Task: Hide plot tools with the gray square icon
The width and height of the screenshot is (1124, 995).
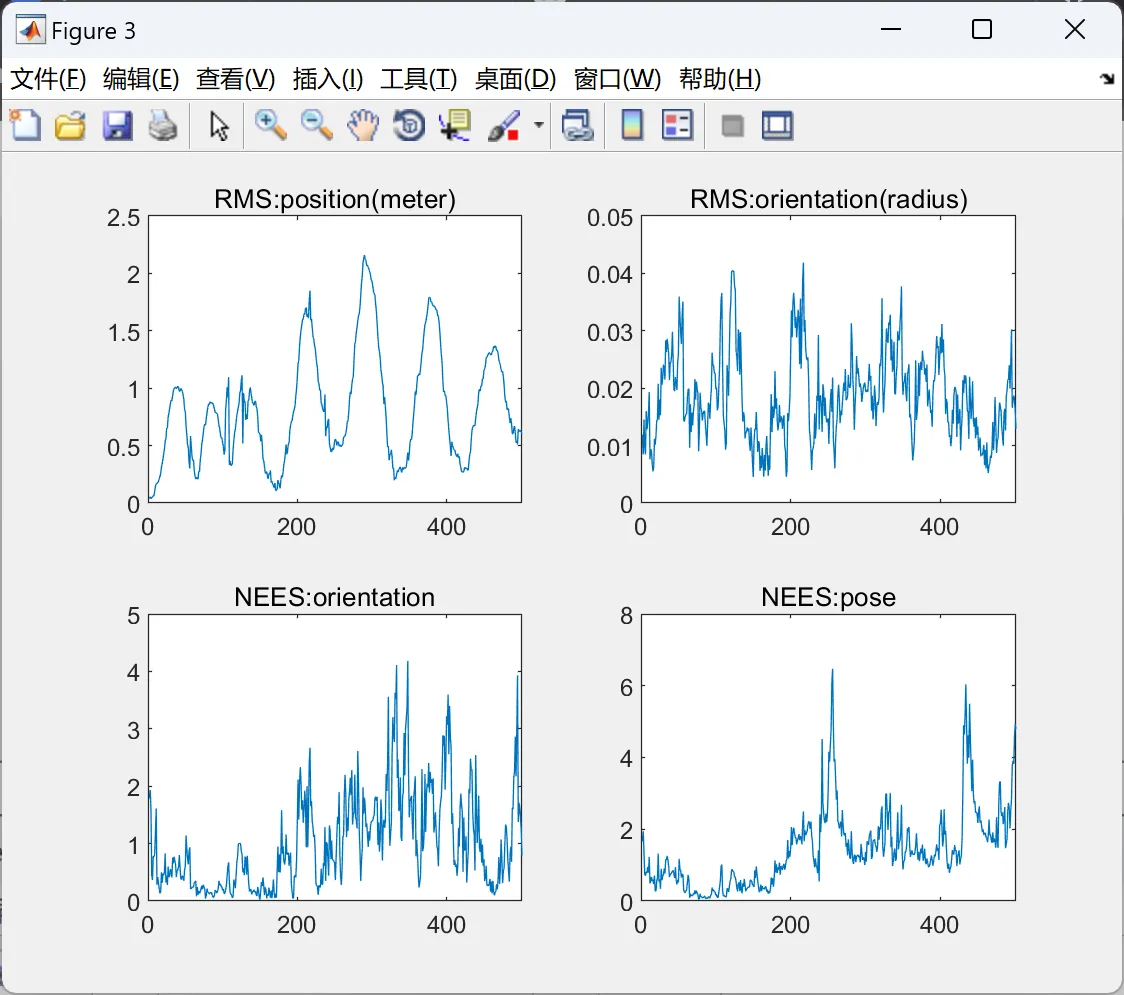Action: 732,126
